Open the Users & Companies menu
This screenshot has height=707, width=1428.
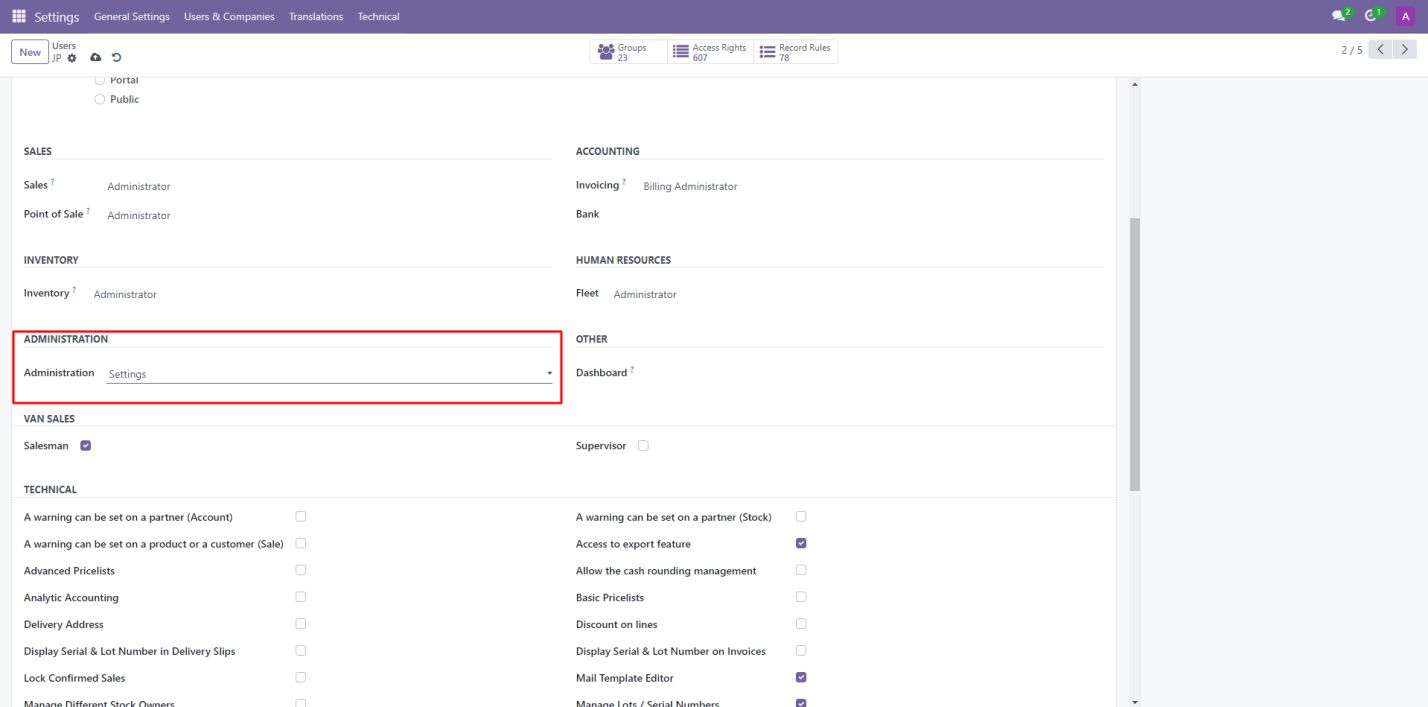coord(229,17)
